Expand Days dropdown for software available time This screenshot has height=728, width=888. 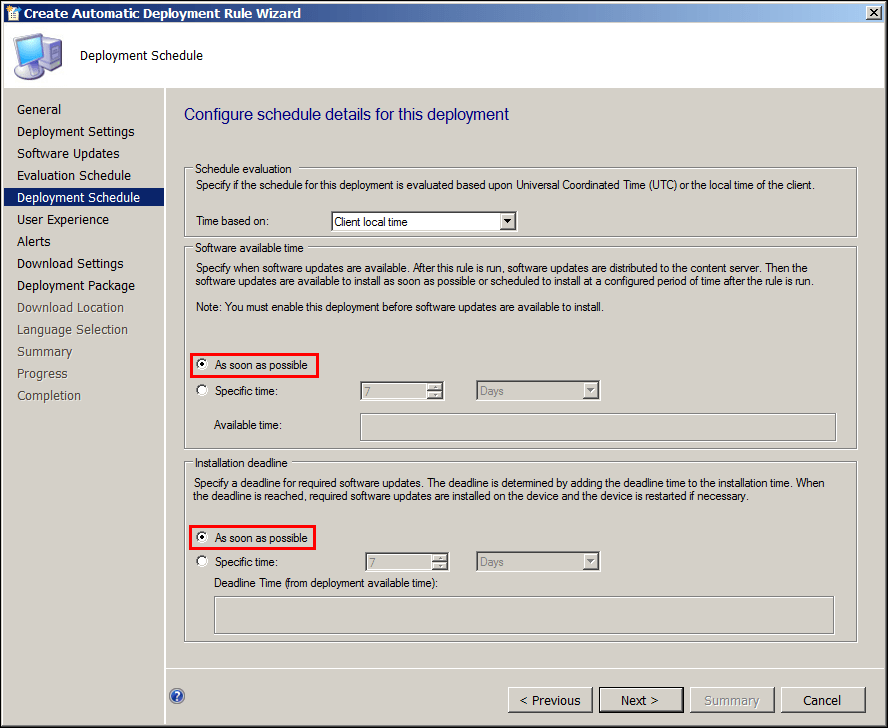[x=590, y=391]
